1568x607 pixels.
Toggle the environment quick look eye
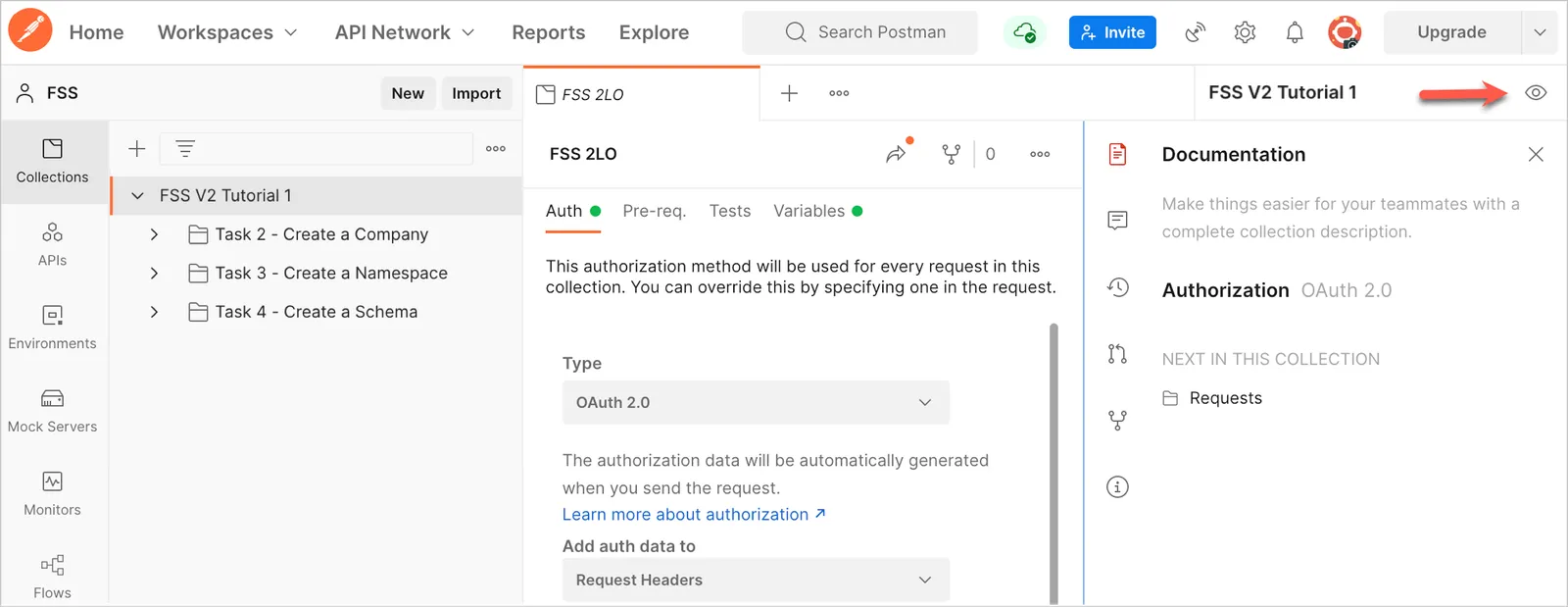(x=1536, y=93)
